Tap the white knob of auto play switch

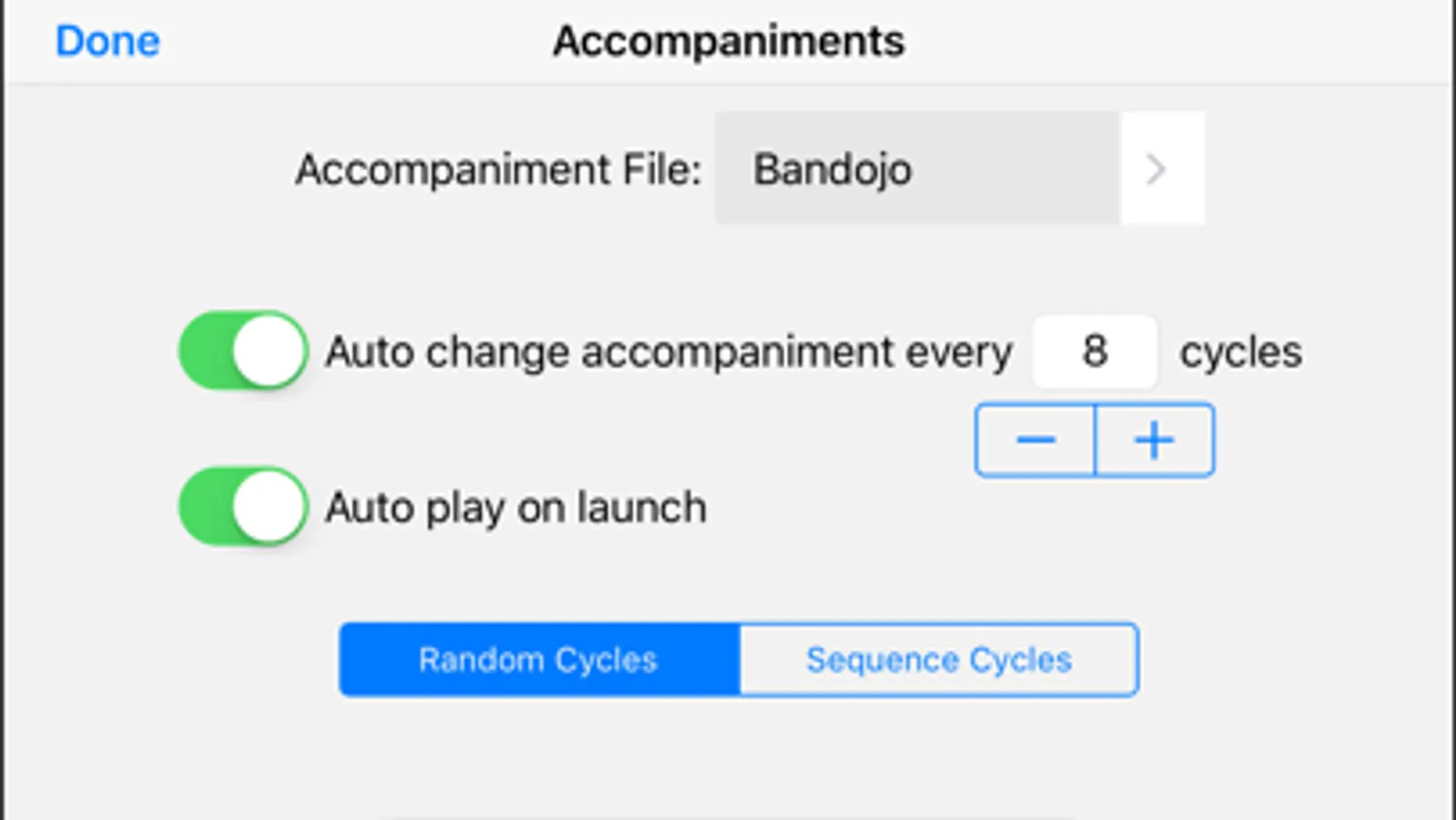point(270,507)
